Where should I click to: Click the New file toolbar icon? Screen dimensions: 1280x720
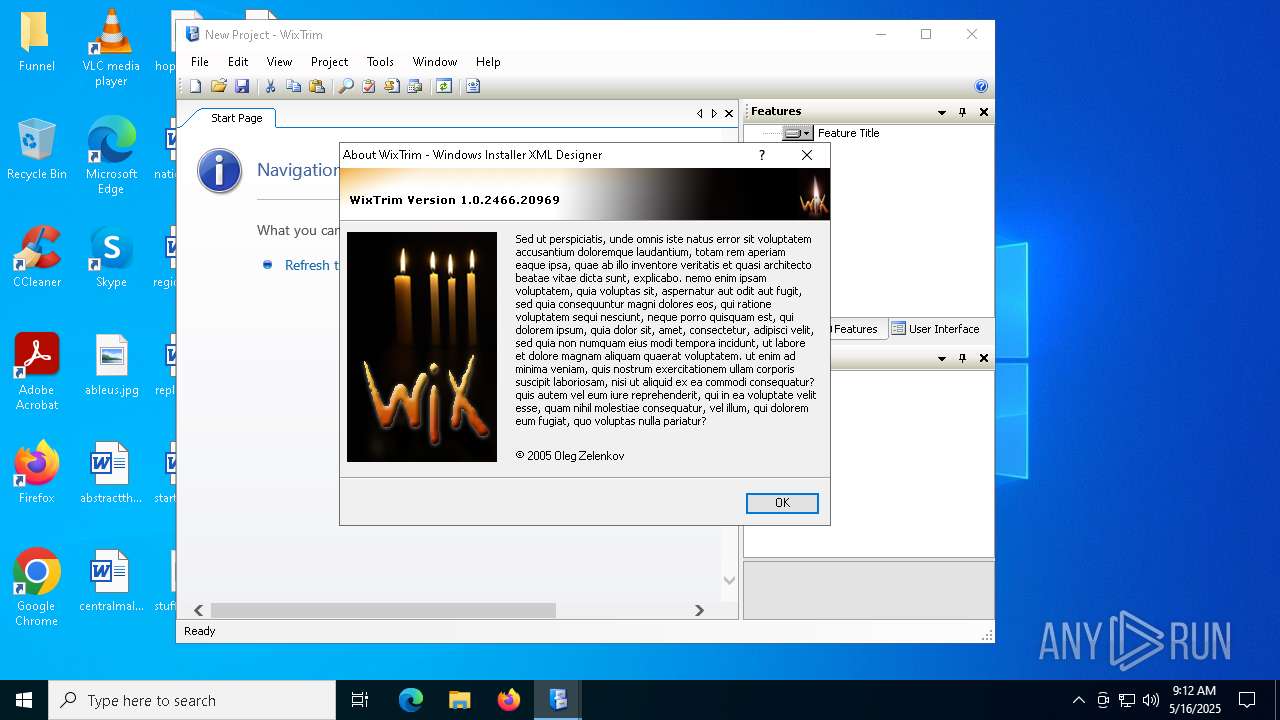click(196, 87)
